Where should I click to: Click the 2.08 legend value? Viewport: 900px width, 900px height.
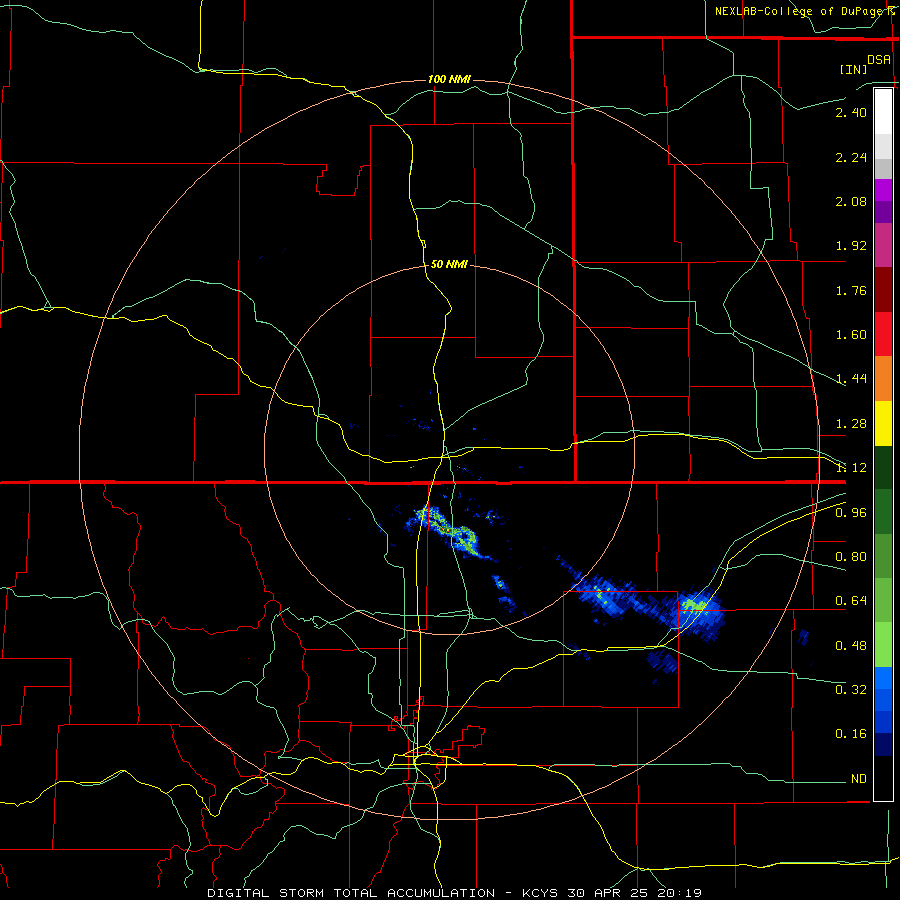[851, 201]
